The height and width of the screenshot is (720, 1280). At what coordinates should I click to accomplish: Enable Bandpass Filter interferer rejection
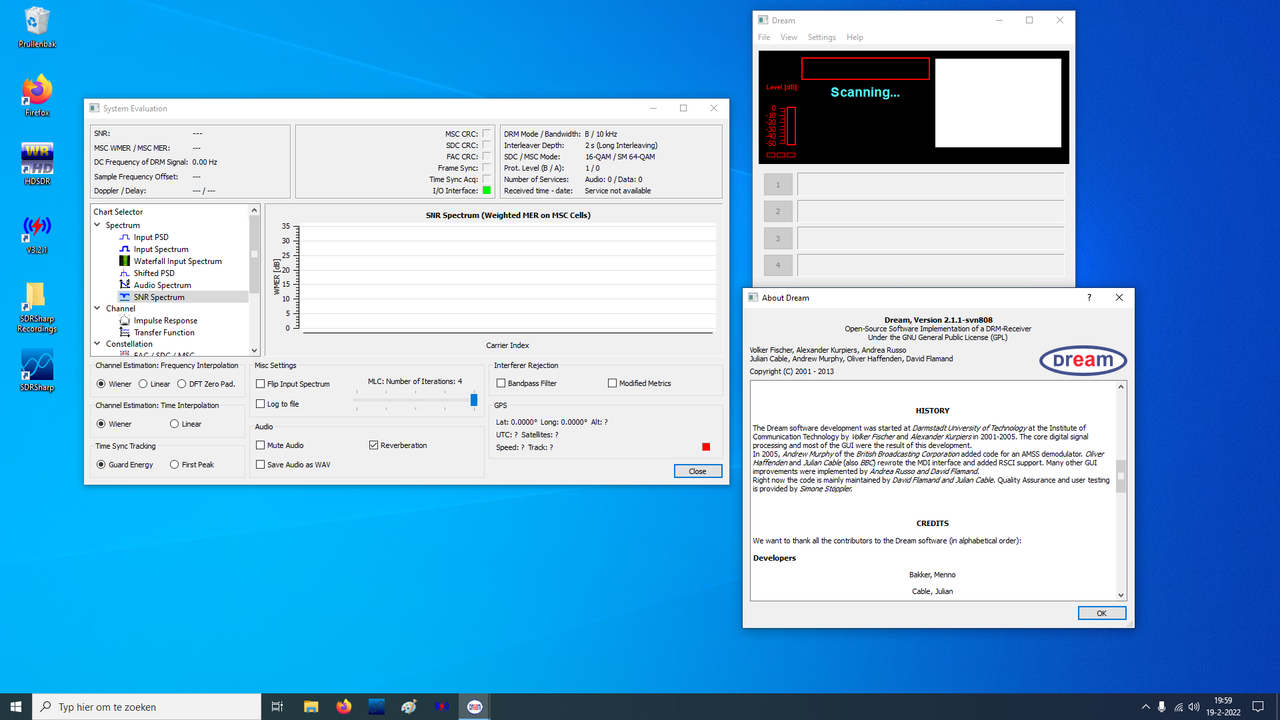click(x=501, y=383)
